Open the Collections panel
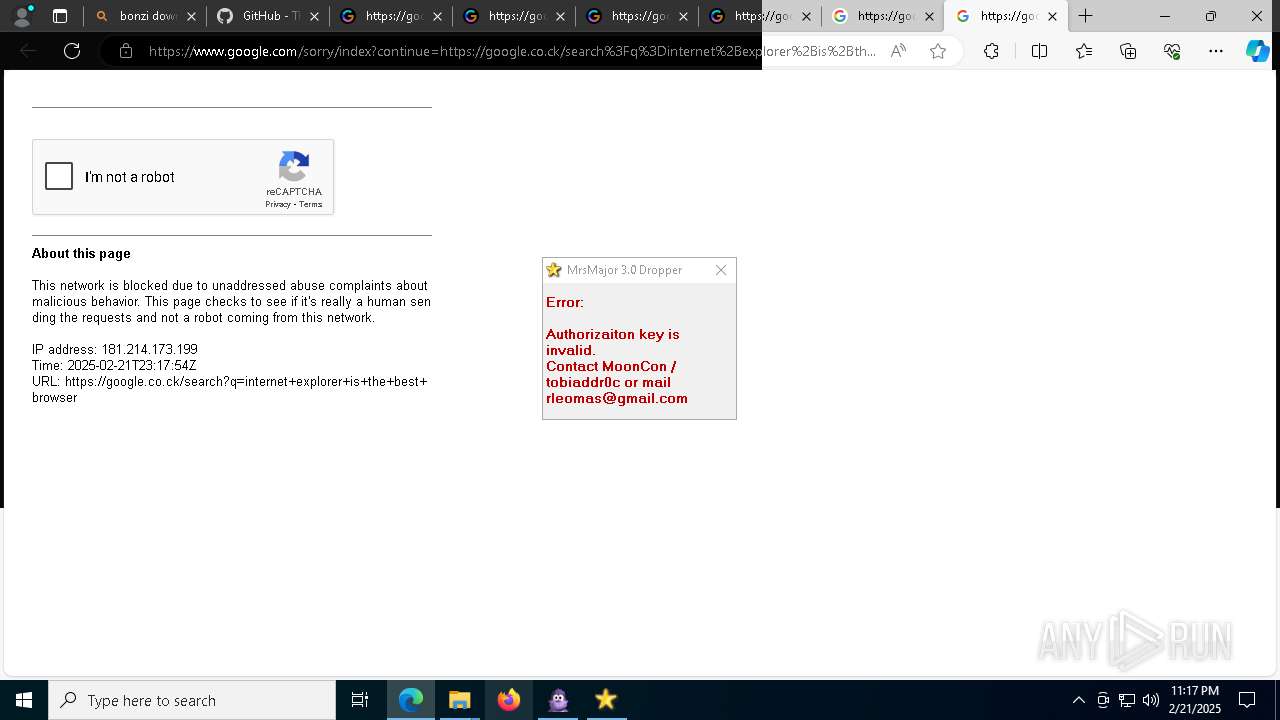 (x=1128, y=51)
